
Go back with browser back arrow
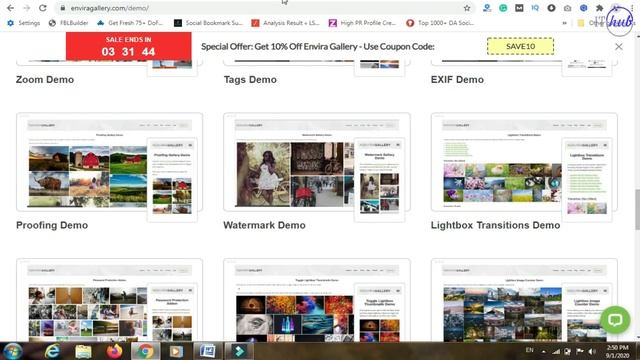point(11,8)
